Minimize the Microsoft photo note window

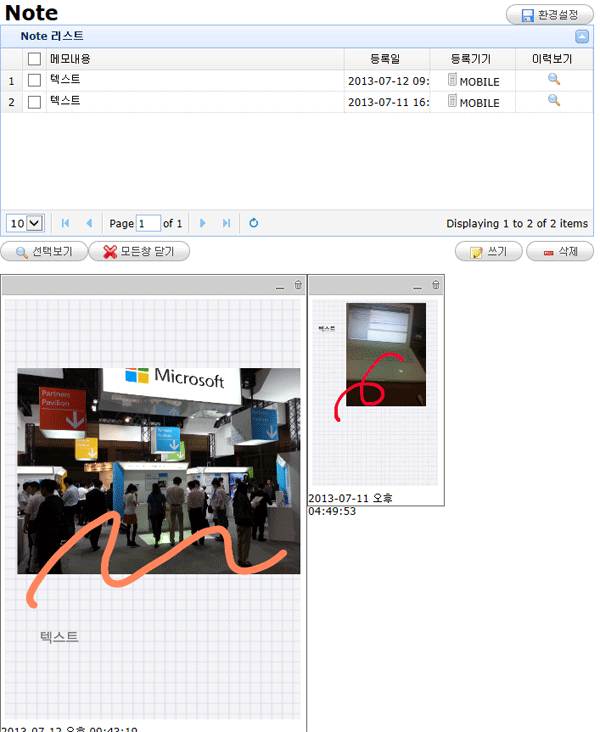click(x=280, y=287)
